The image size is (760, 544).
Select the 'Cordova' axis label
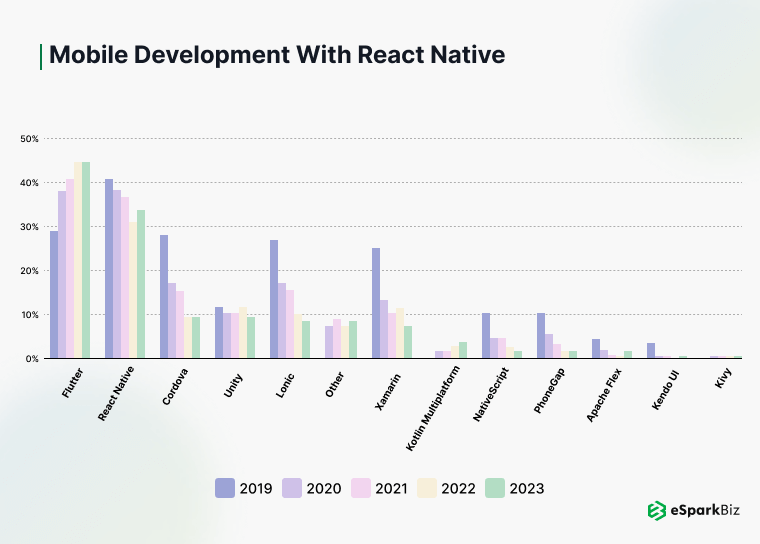pos(175,386)
